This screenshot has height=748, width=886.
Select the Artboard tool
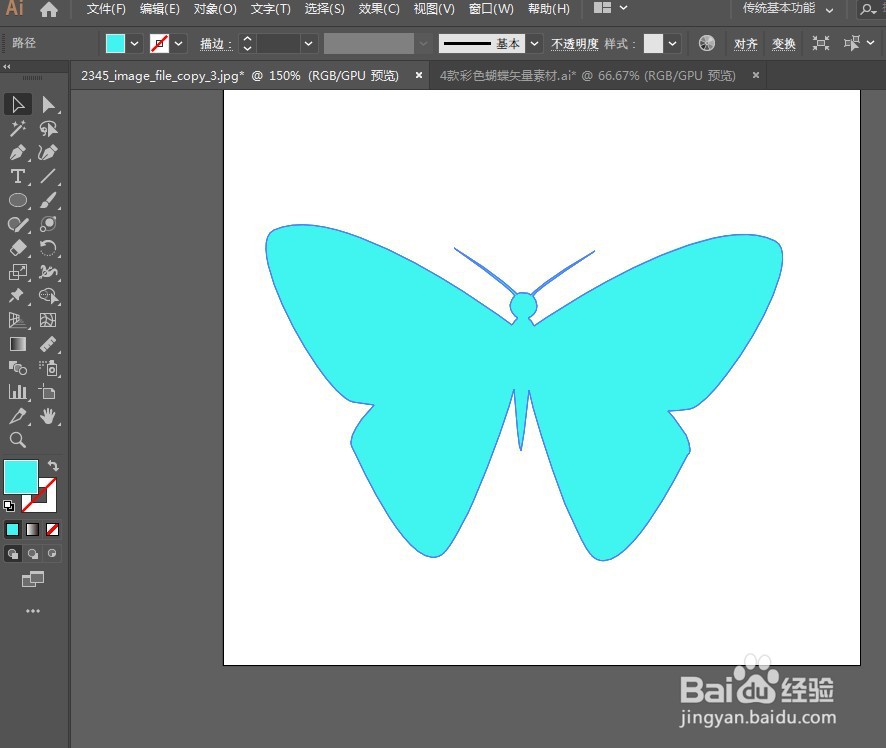(x=48, y=392)
